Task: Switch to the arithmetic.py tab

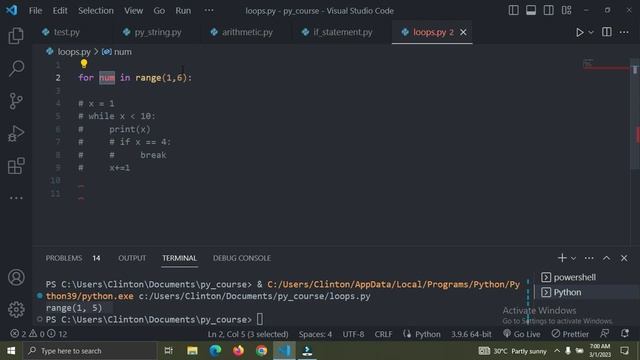Action: point(247,32)
